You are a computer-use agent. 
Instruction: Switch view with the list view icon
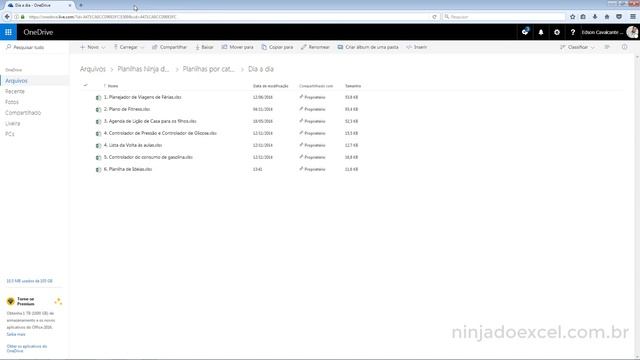click(x=607, y=47)
